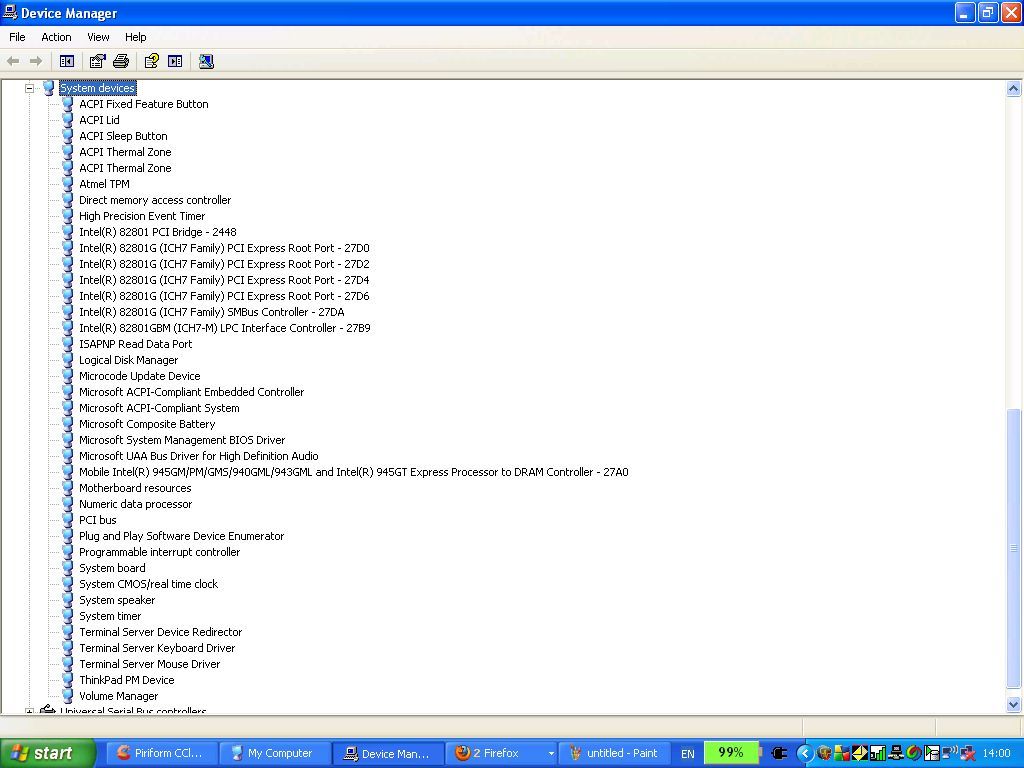Select ACPI Fixed Feature Button
Screen dimensions: 1024x768
click(x=144, y=104)
